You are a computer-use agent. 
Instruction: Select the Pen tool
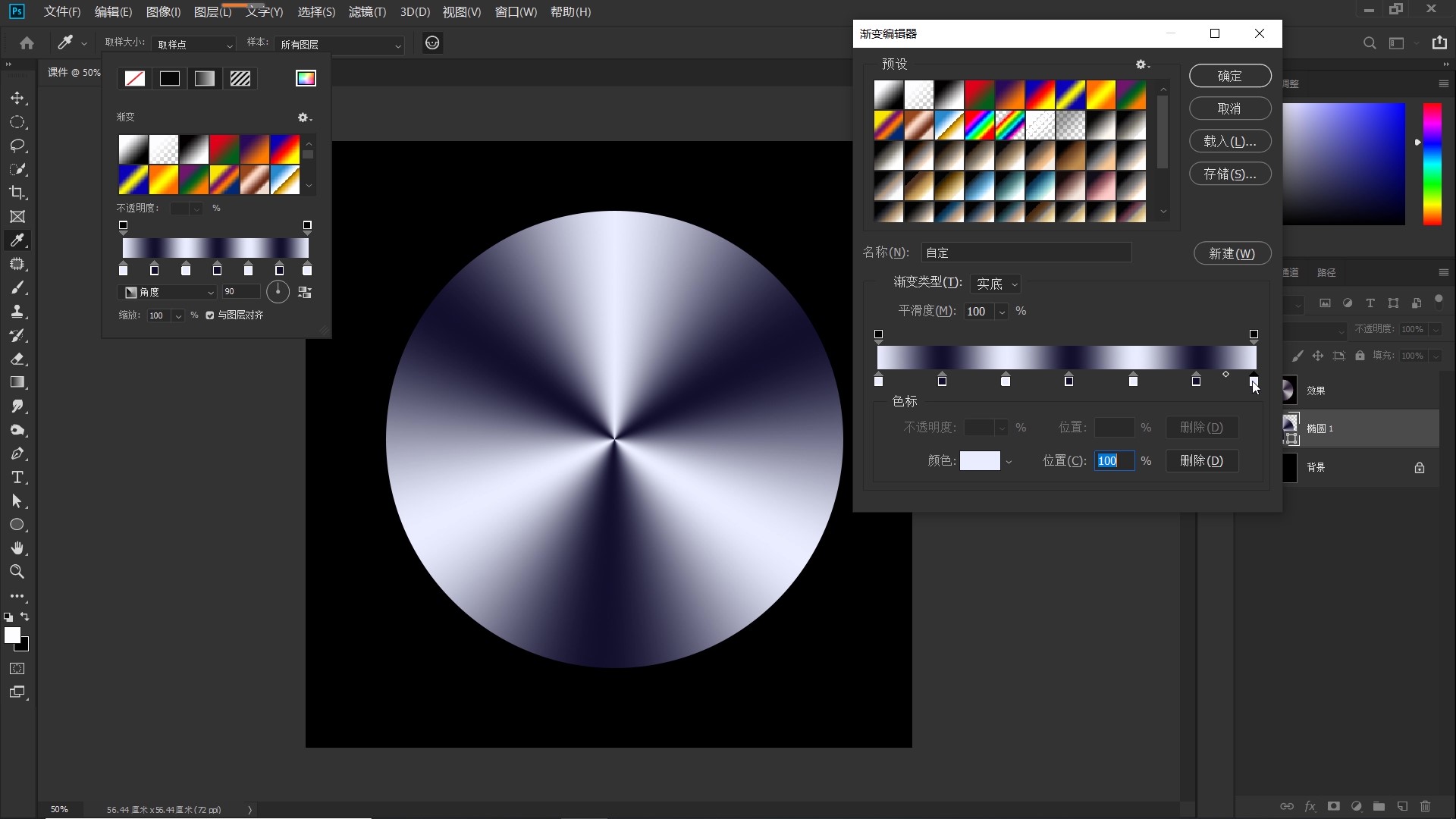point(17,453)
